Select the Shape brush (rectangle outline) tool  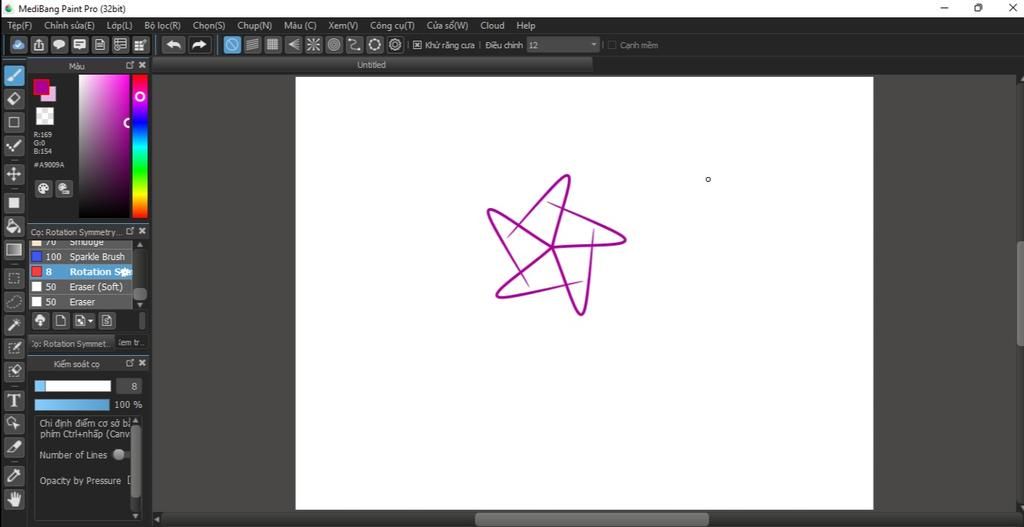pyautogui.click(x=14, y=122)
